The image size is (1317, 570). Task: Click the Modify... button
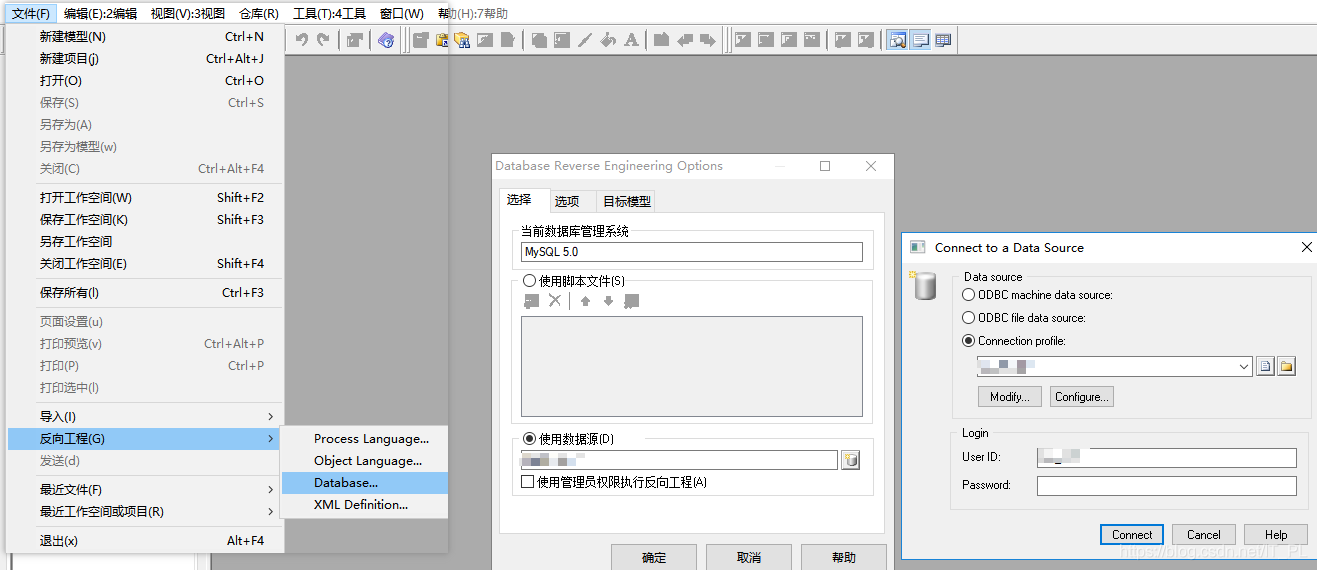(x=1010, y=397)
